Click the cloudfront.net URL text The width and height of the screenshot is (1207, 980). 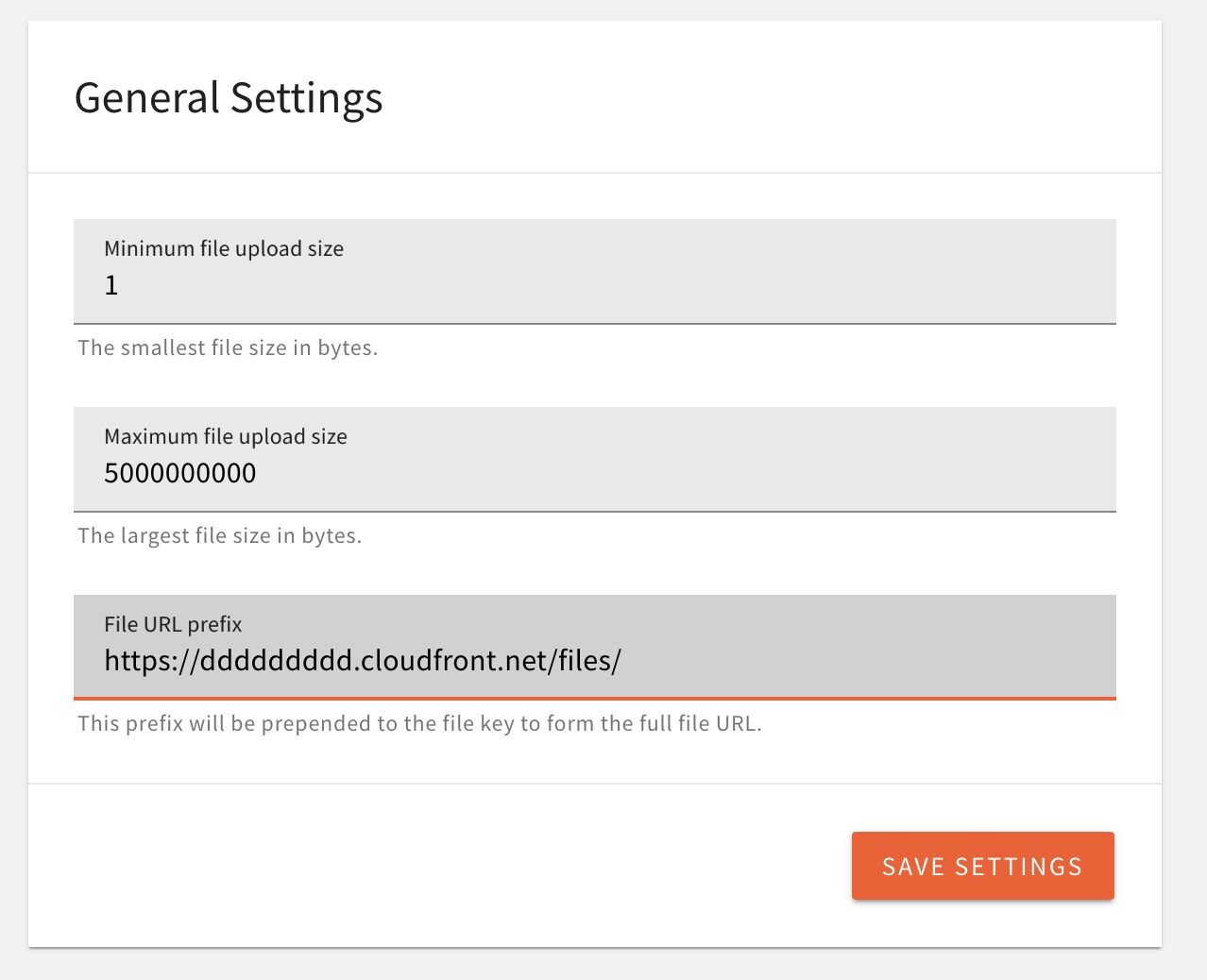pos(362,660)
